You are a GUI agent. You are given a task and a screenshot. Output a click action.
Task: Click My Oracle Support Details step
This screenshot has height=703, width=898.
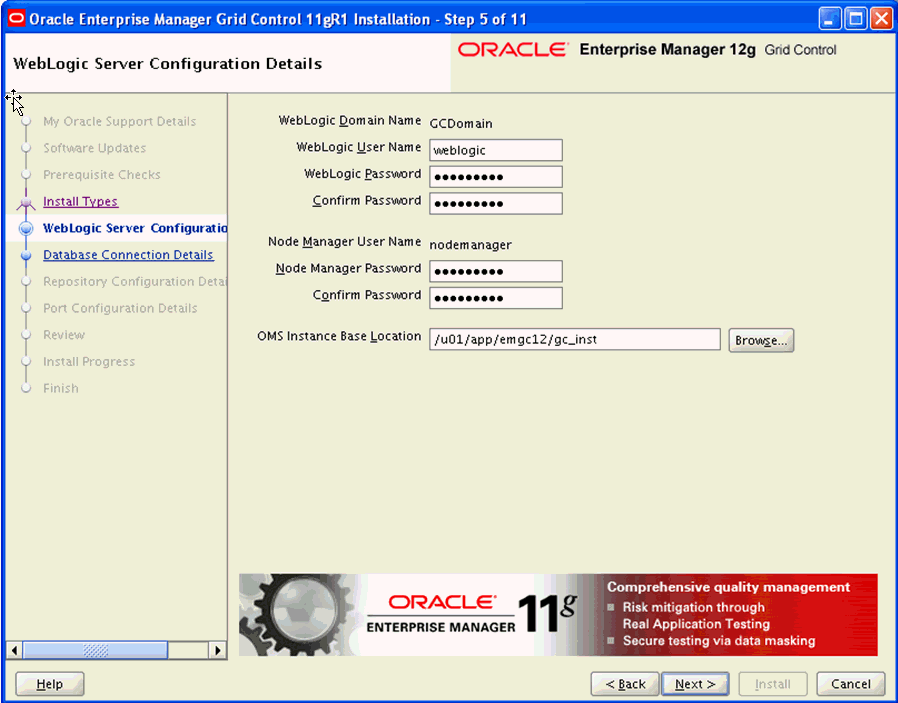coord(119,121)
